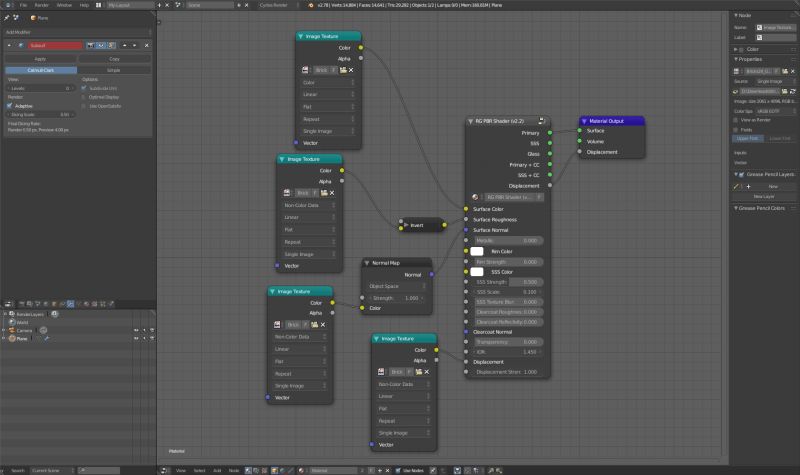Move Subsurf modifier down in stack

[x=135, y=45]
